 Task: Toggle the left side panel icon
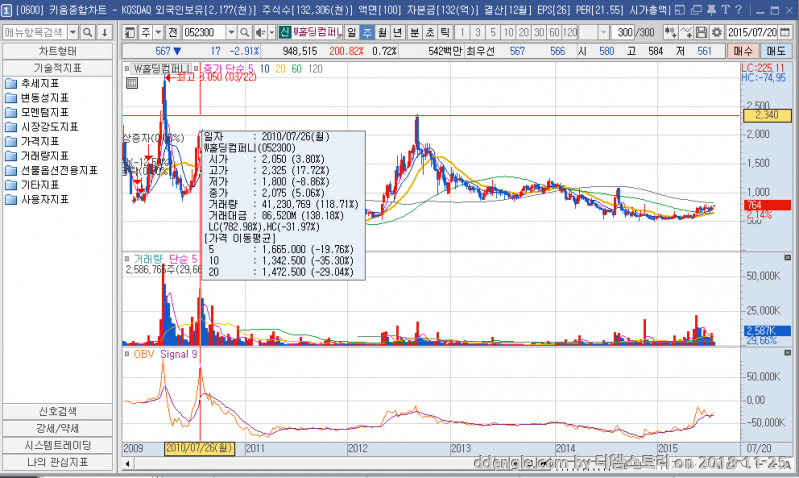130,33
